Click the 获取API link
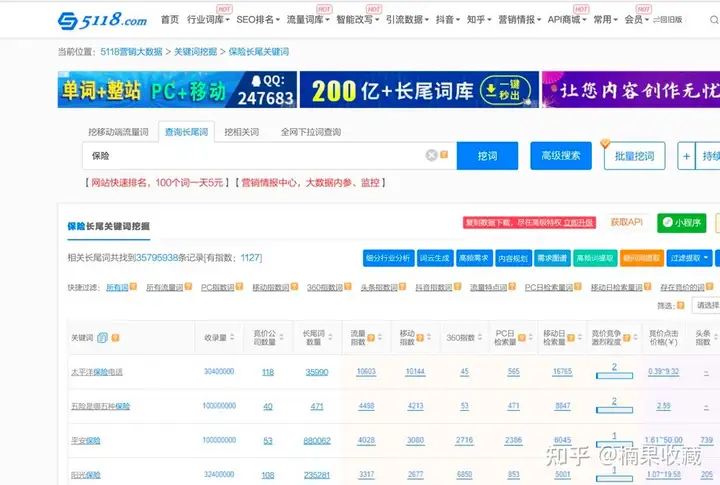This screenshot has width=720, height=485. pyautogui.click(x=626, y=222)
